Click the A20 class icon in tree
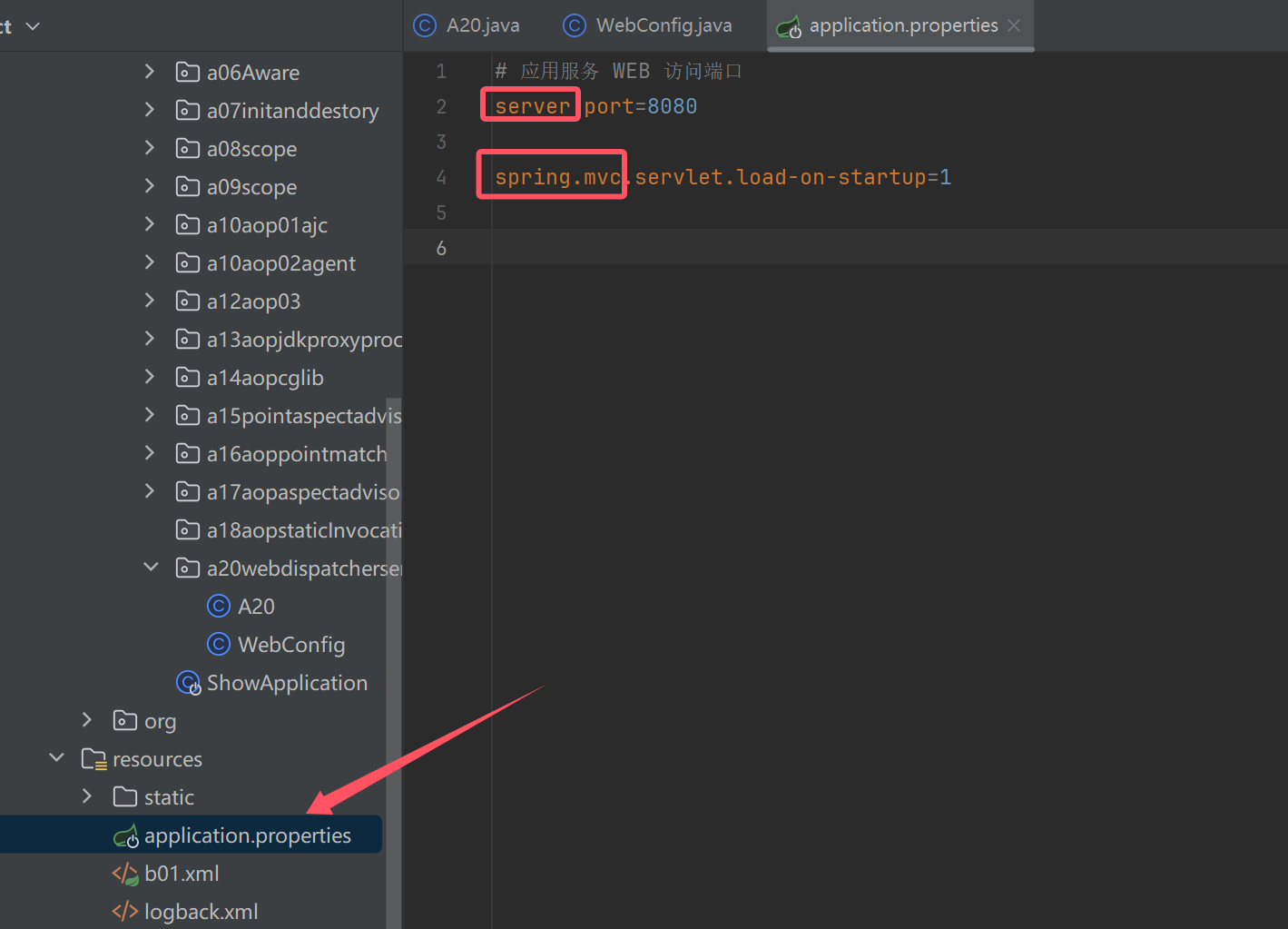Image resolution: width=1288 pixels, height=929 pixels. pyautogui.click(x=219, y=605)
